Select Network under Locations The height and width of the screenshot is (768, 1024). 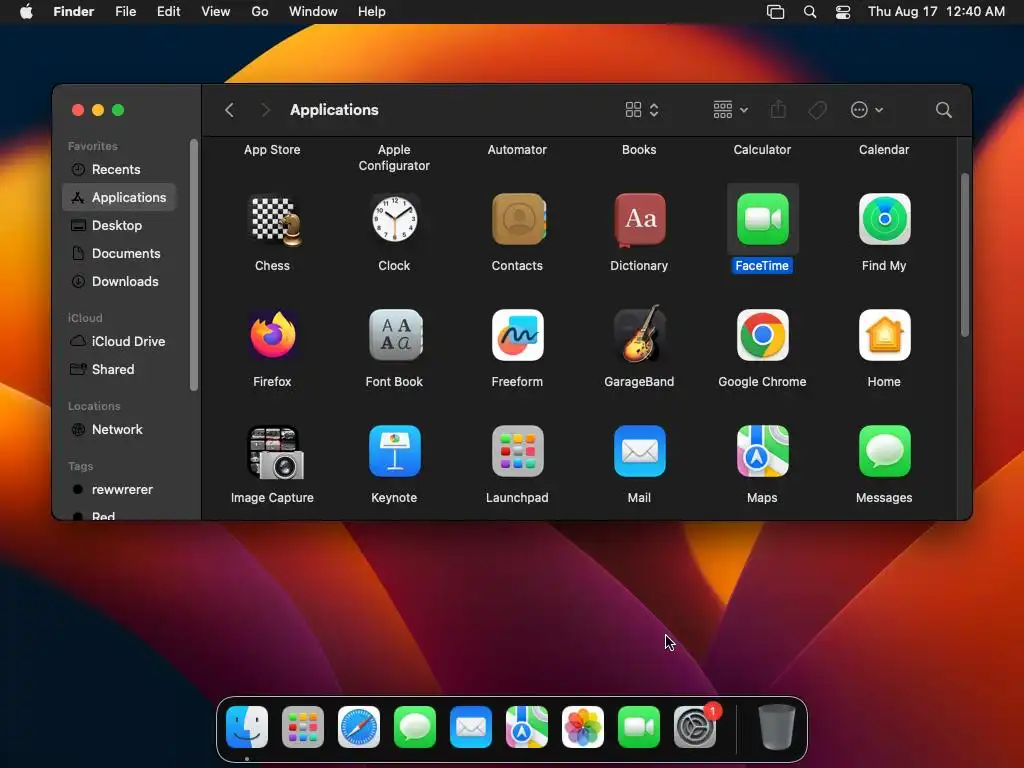click(x=119, y=430)
